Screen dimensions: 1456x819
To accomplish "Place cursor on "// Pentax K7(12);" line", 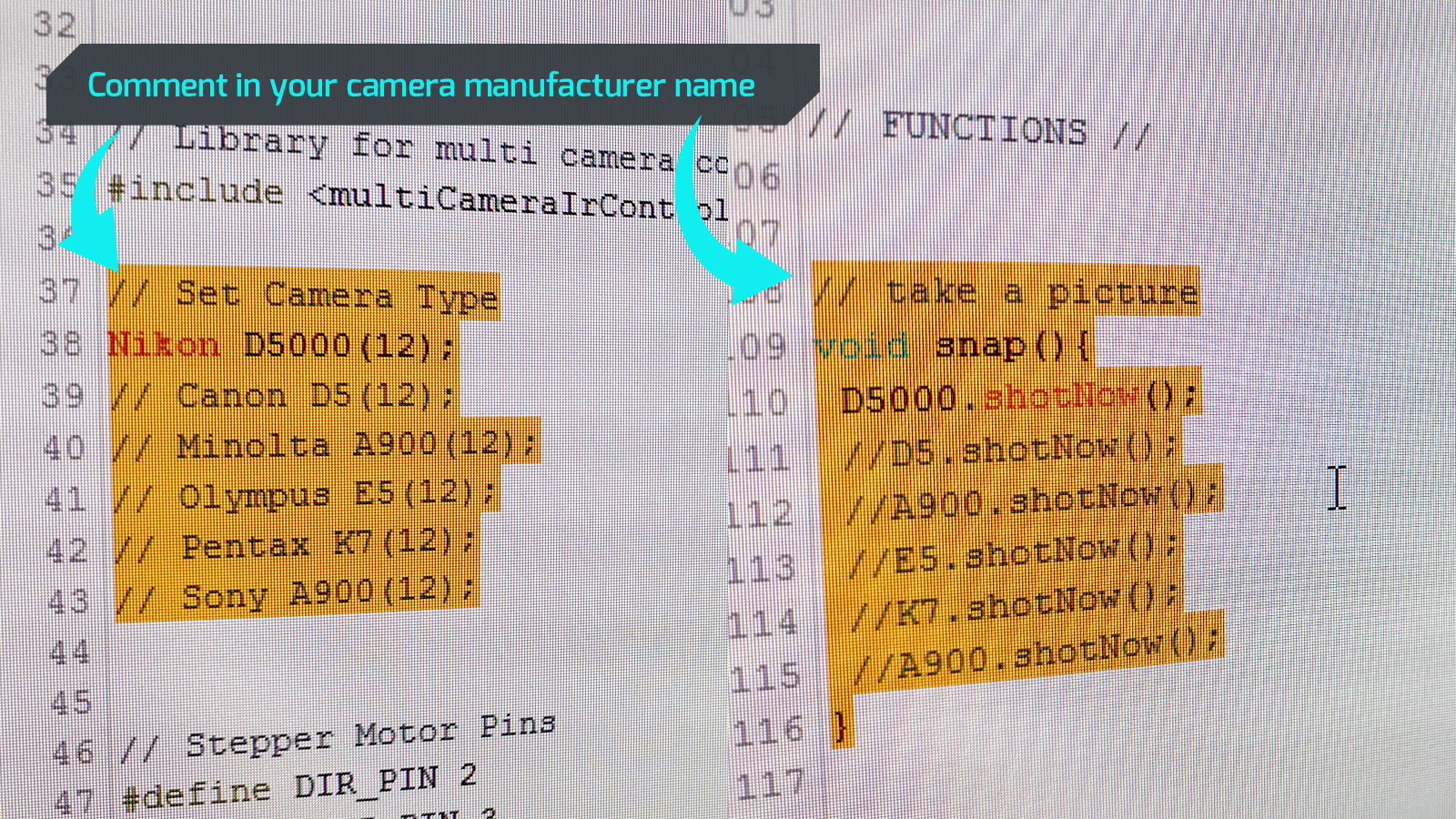I will 295,545.
